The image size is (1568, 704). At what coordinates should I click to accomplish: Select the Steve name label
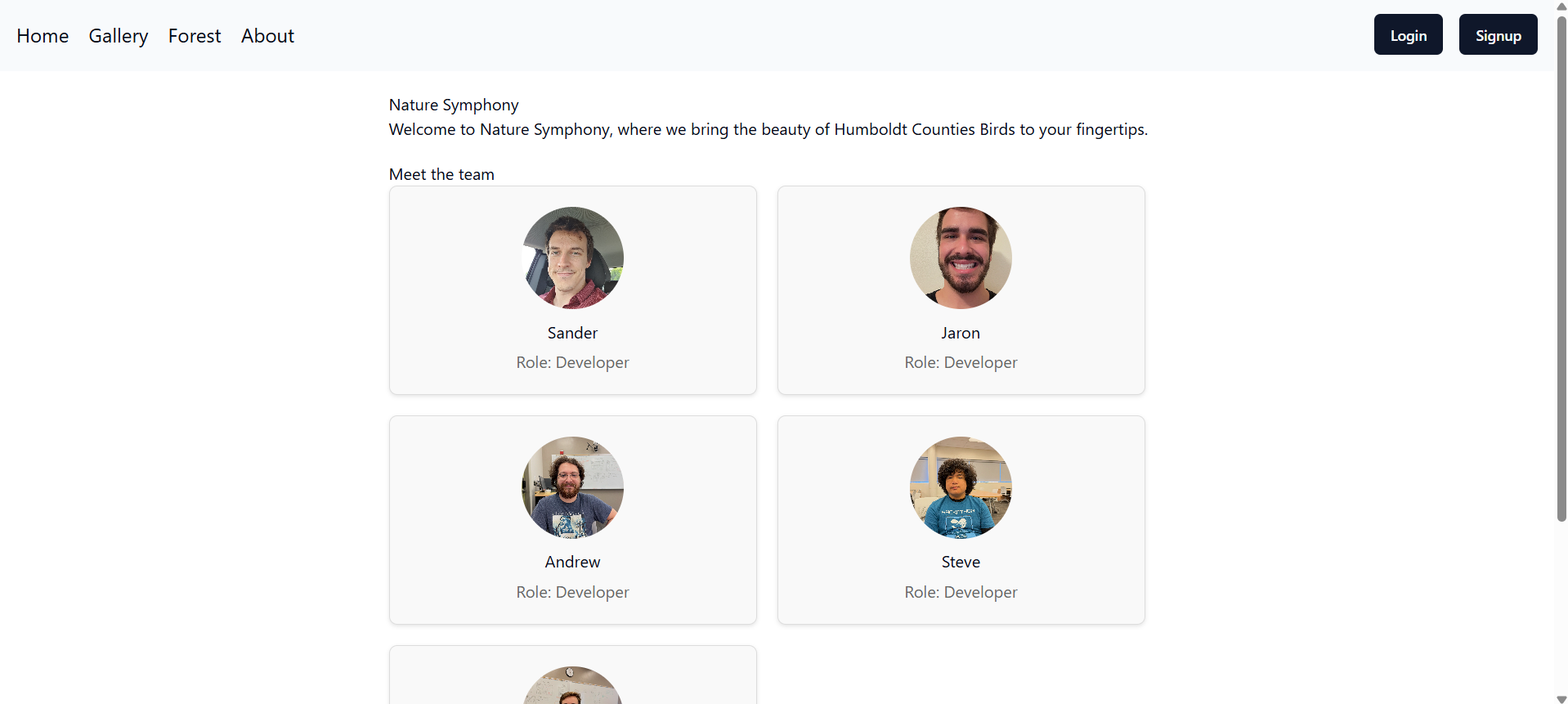pyautogui.click(x=961, y=563)
